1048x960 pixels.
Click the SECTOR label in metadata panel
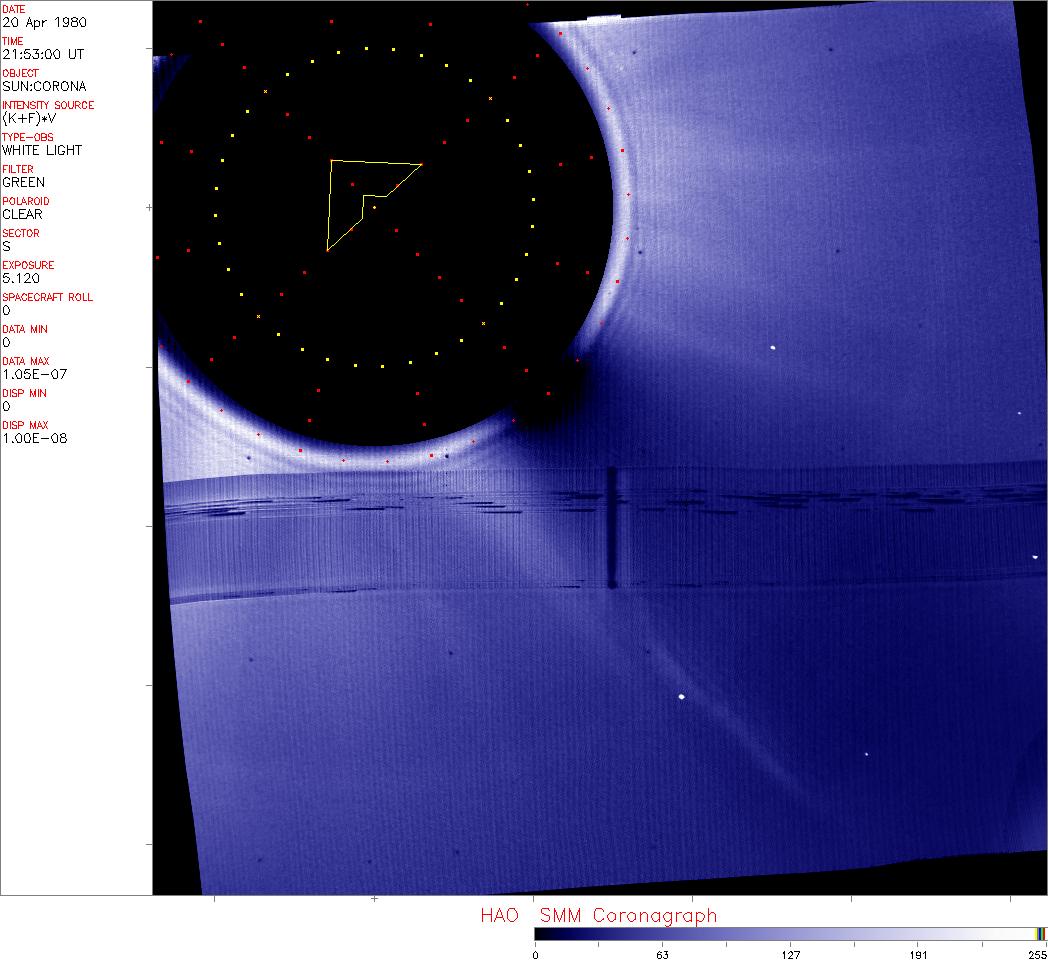[x=21, y=233]
